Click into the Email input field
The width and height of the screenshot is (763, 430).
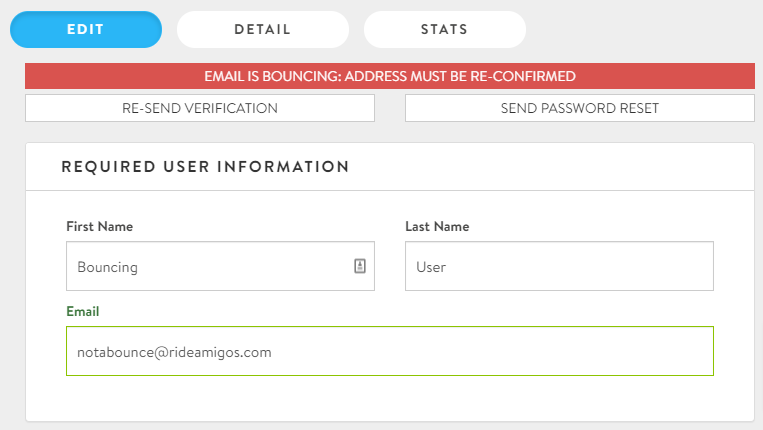(x=389, y=352)
